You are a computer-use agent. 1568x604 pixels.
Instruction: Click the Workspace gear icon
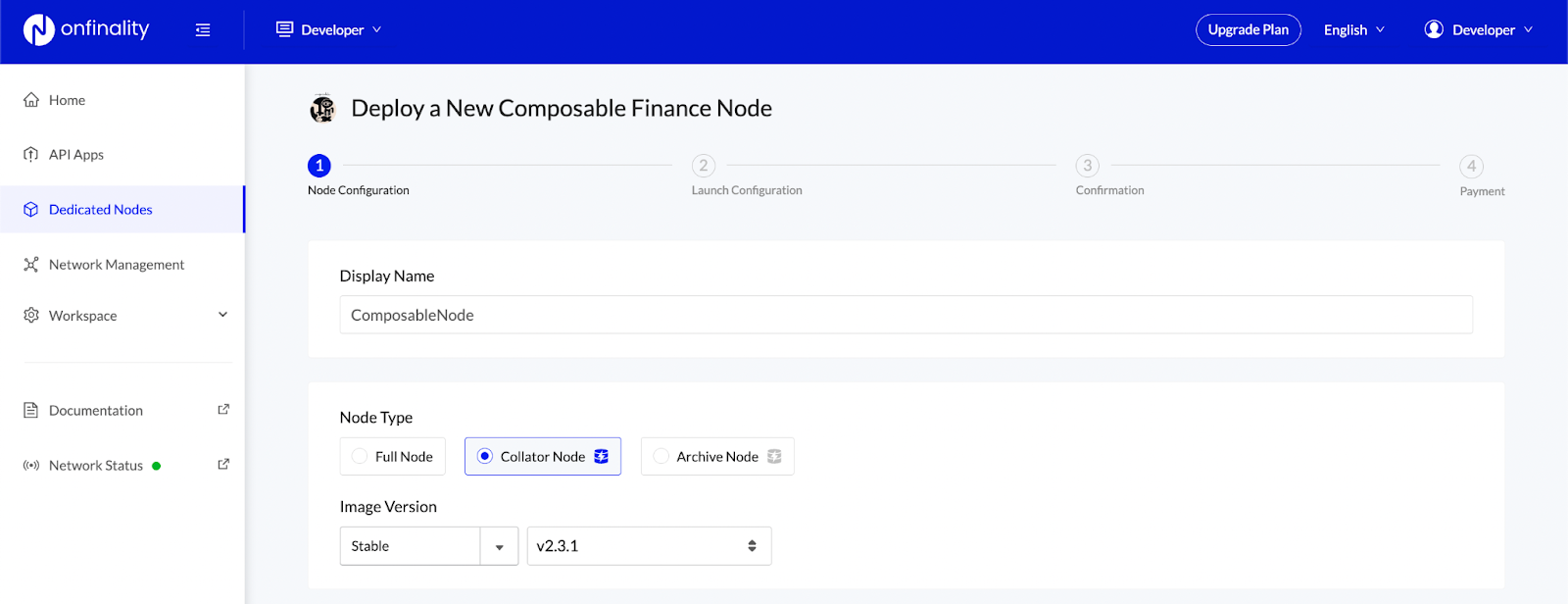(x=31, y=316)
